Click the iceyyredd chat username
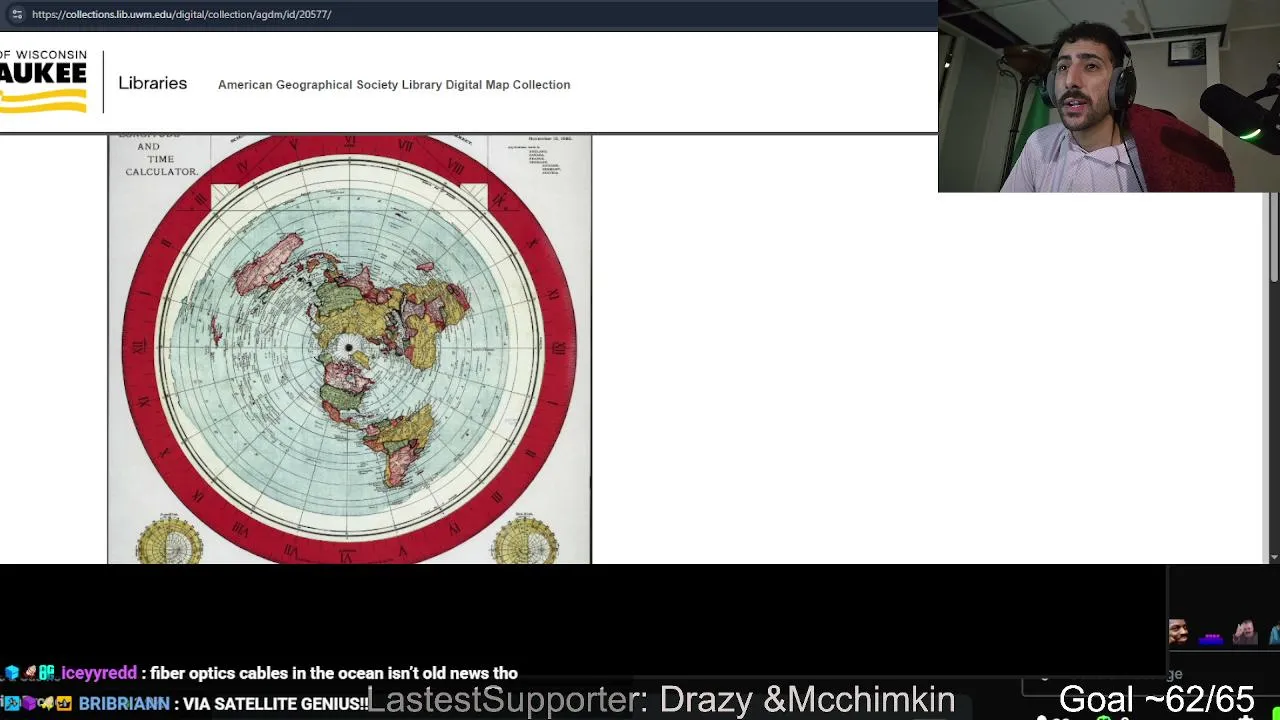Viewport: 1280px width, 720px height. click(99, 674)
